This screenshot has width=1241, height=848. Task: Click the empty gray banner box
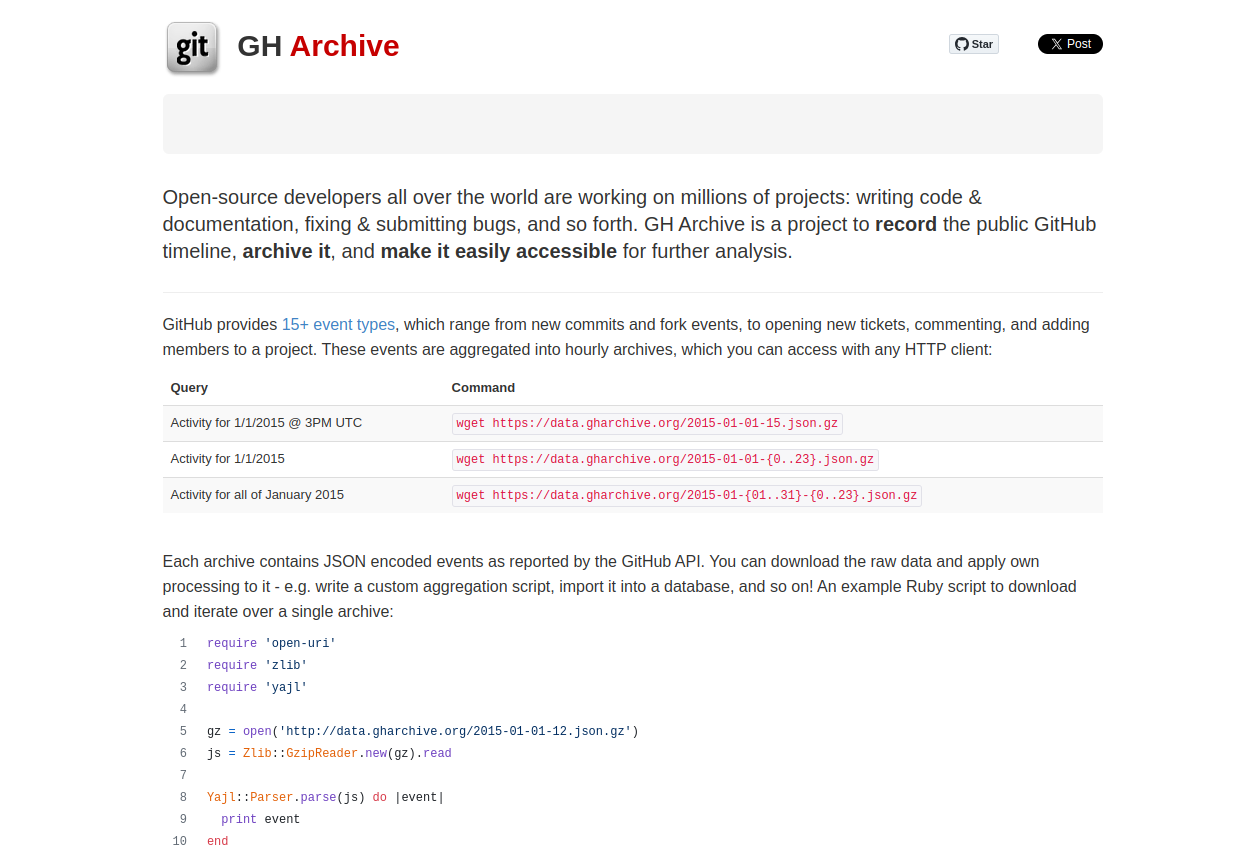point(632,124)
